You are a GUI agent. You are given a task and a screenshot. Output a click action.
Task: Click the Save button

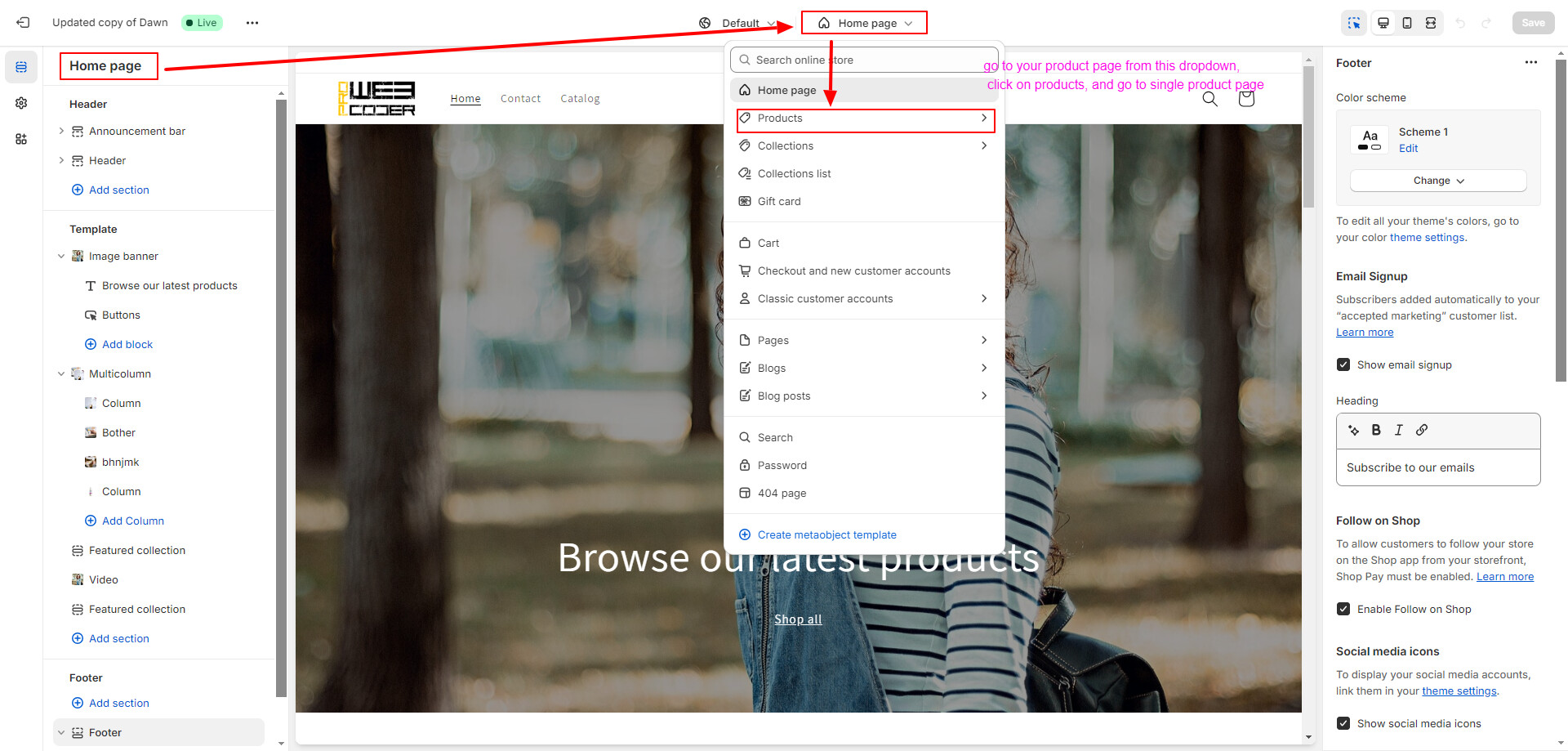click(1533, 23)
